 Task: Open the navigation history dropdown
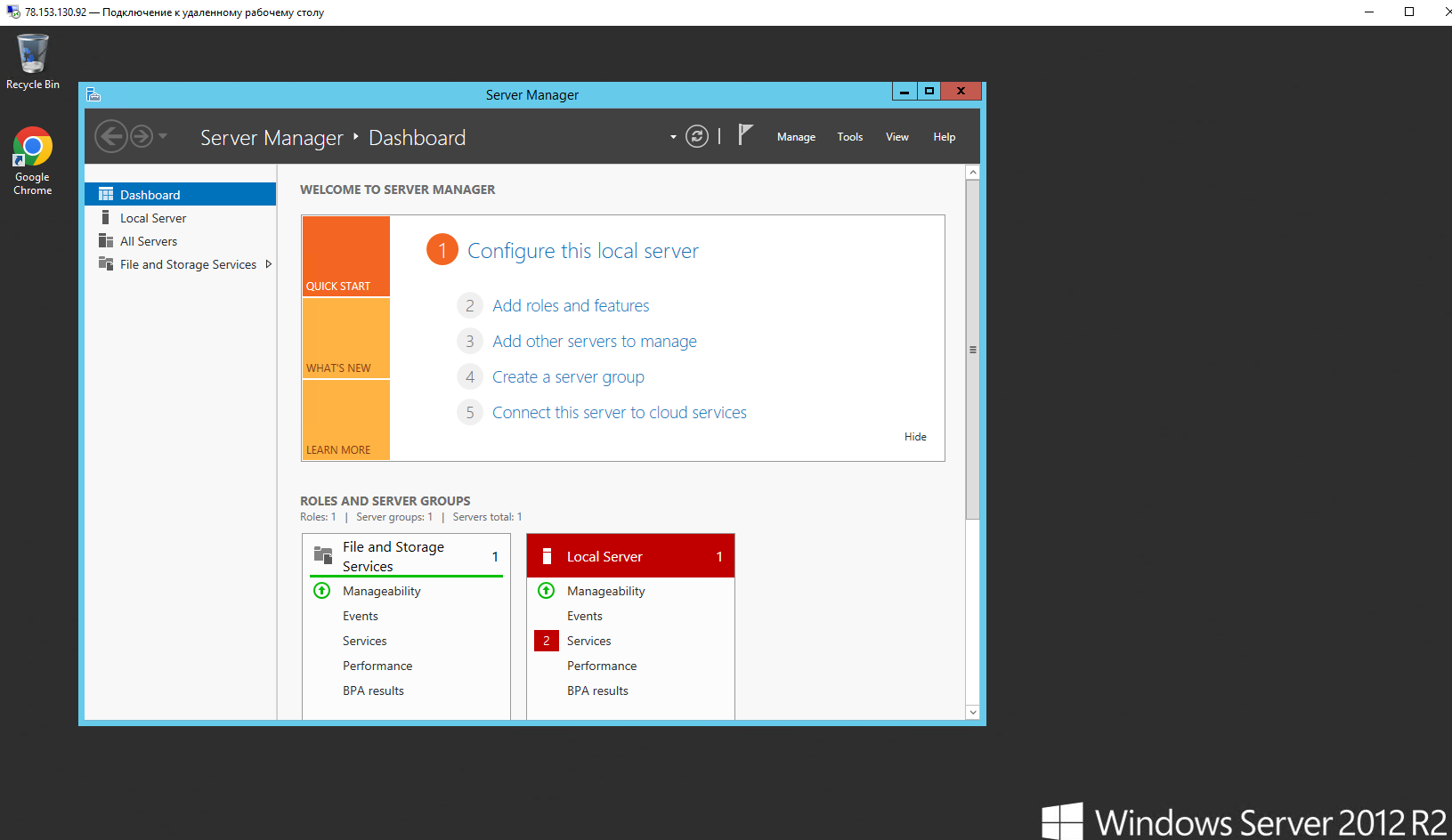point(163,137)
